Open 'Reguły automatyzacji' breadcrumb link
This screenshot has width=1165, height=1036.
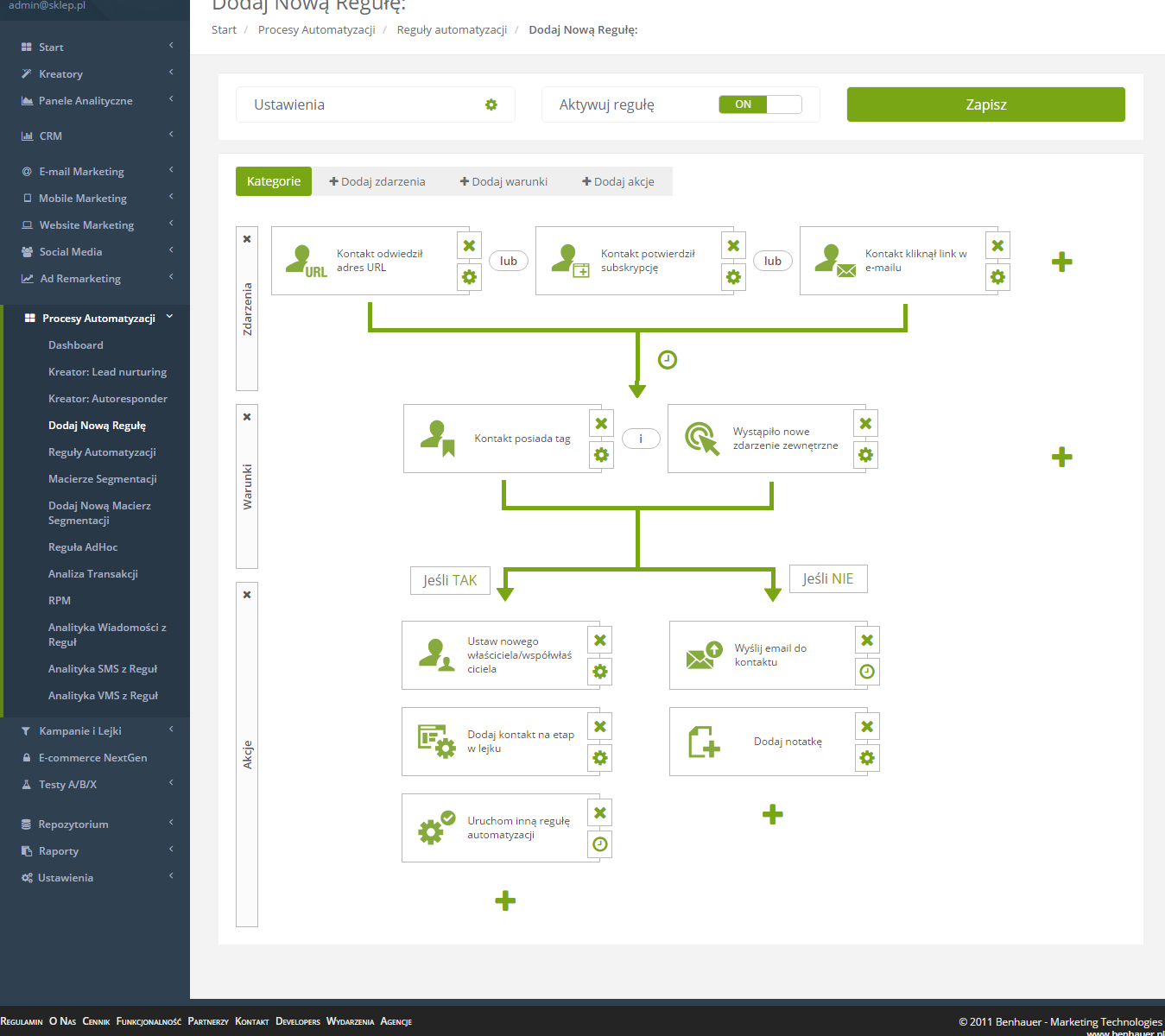tap(452, 29)
